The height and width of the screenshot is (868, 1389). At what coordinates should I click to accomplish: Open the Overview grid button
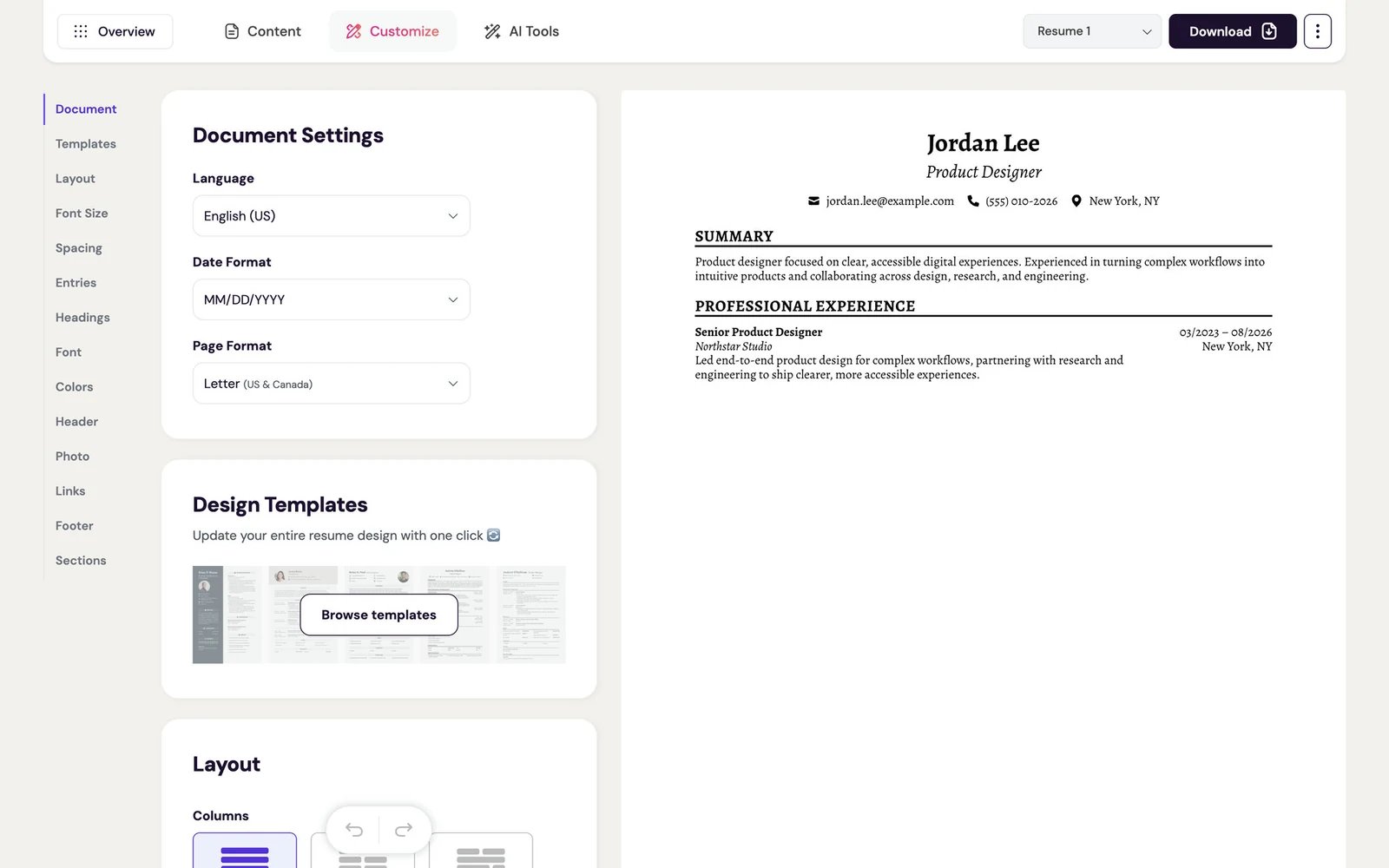click(115, 31)
